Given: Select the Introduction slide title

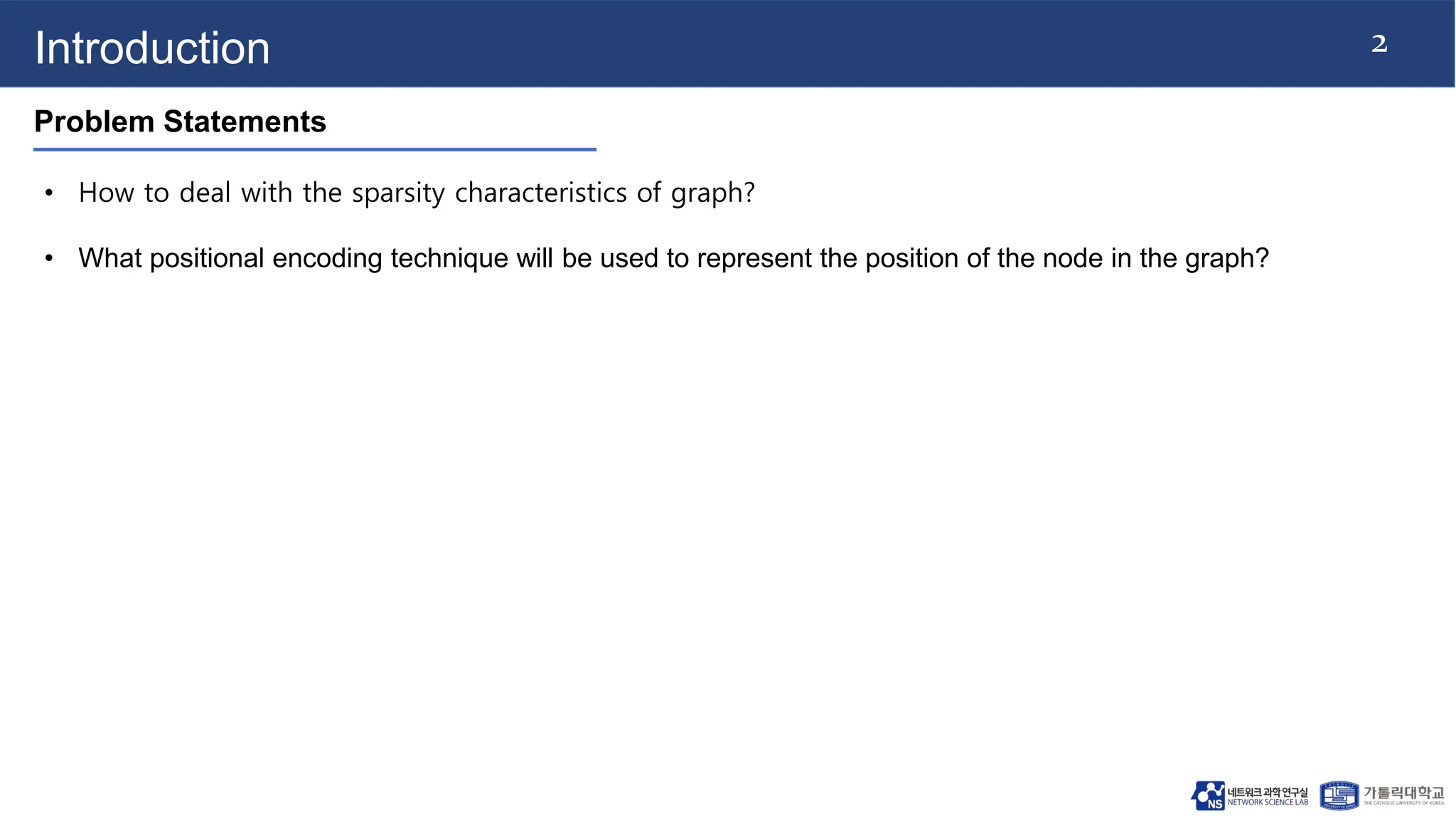Looking at the screenshot, I should coord(152,48).
